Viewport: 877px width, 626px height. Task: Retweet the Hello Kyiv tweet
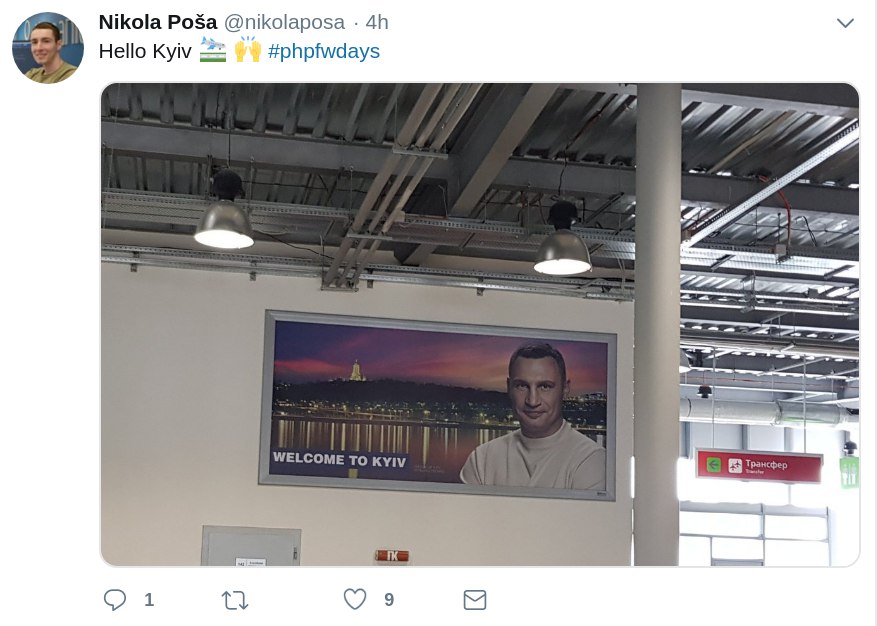235,600
